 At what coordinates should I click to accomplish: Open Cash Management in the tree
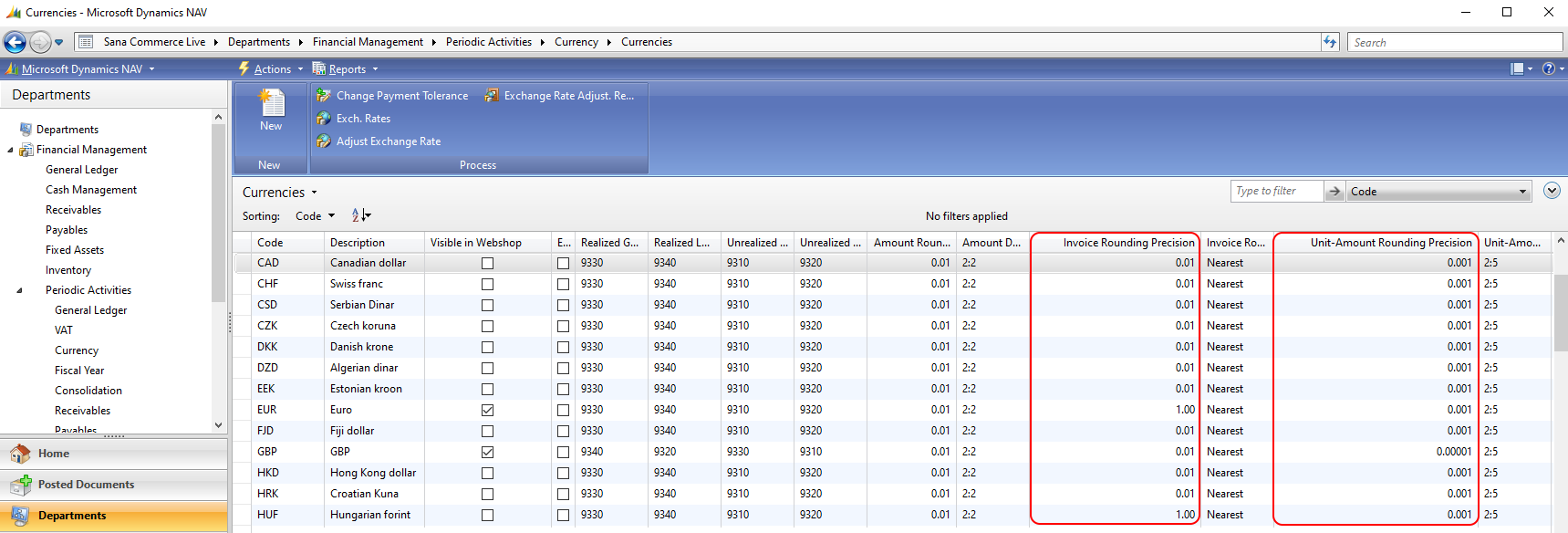point(91,190)
